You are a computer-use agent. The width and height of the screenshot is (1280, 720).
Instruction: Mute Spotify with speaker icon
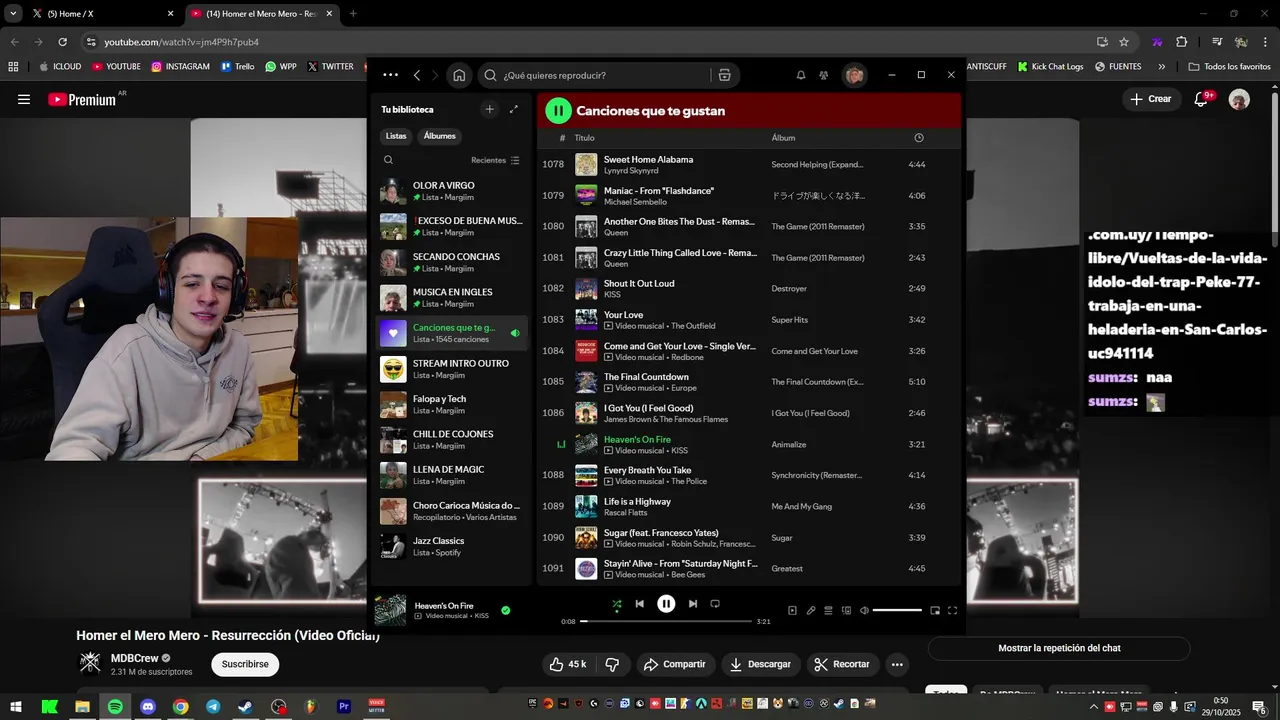click(x=864, y=610)
